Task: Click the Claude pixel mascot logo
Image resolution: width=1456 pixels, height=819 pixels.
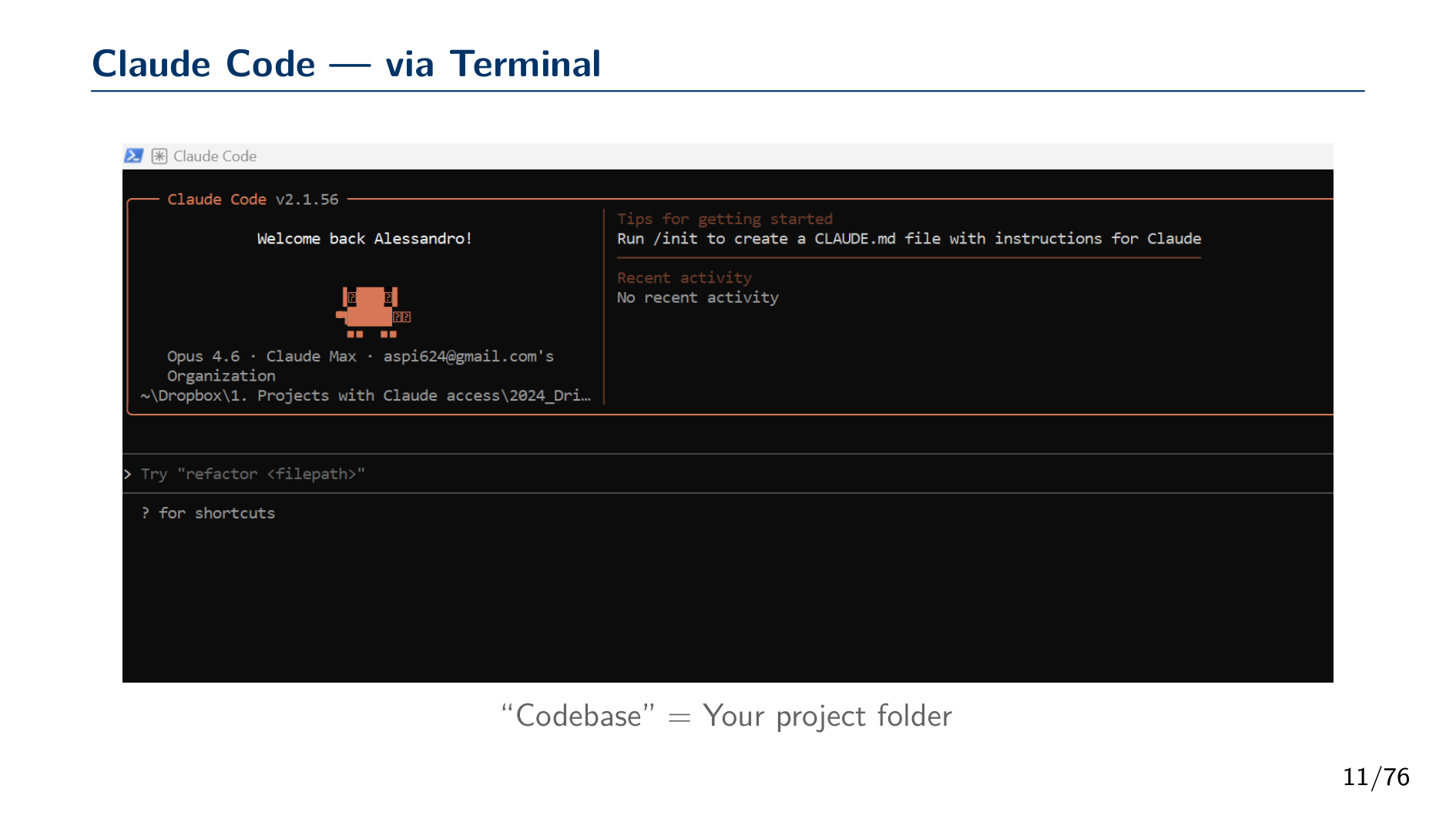Action: tap(374, 312)
